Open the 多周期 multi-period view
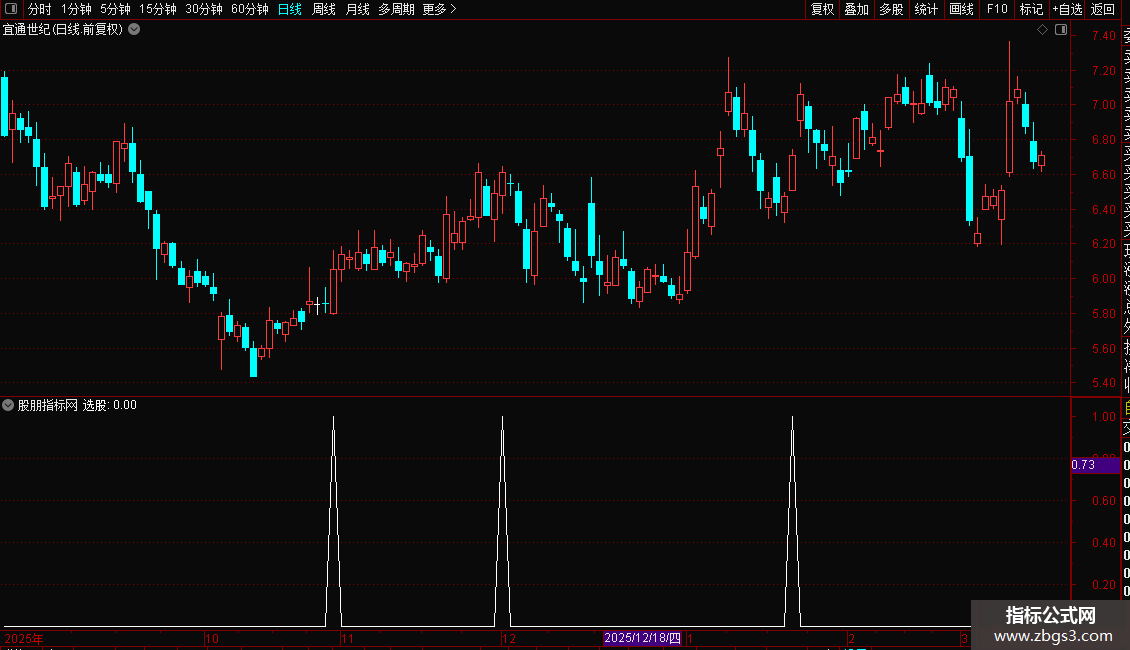This screenshot has width=1130, height=650. 396,9
